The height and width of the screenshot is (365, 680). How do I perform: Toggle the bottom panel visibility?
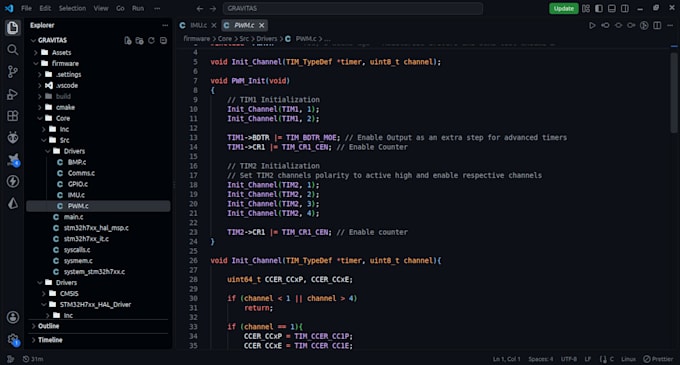point(612,8)
